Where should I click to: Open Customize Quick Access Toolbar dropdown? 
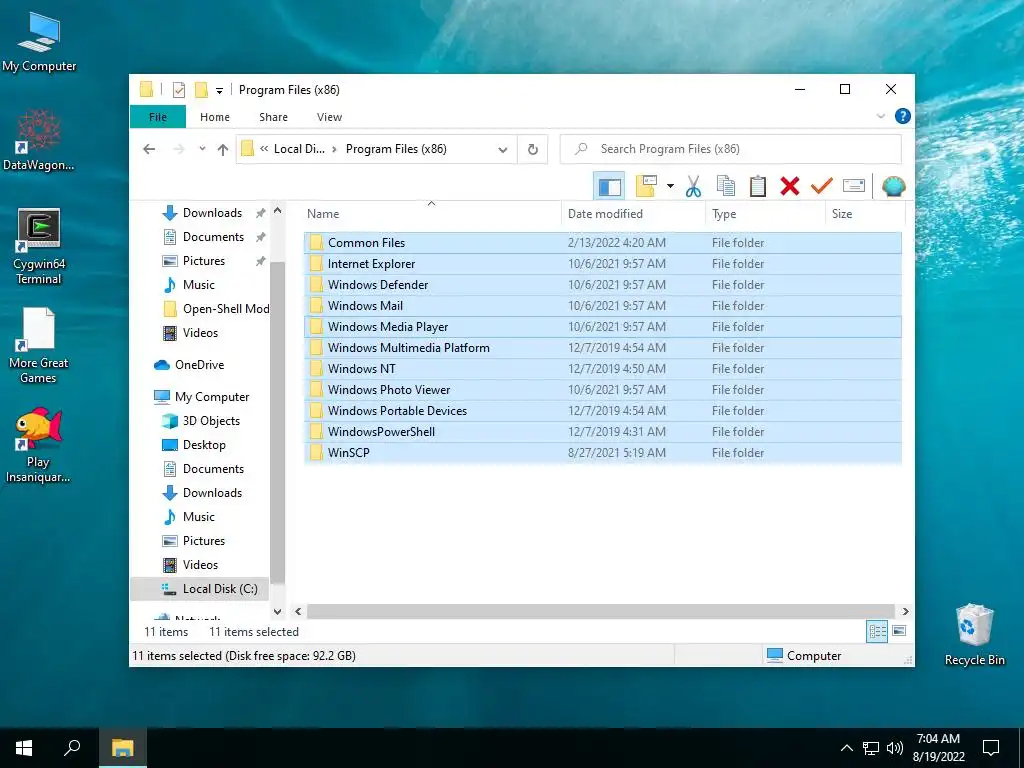coord(219,90)
